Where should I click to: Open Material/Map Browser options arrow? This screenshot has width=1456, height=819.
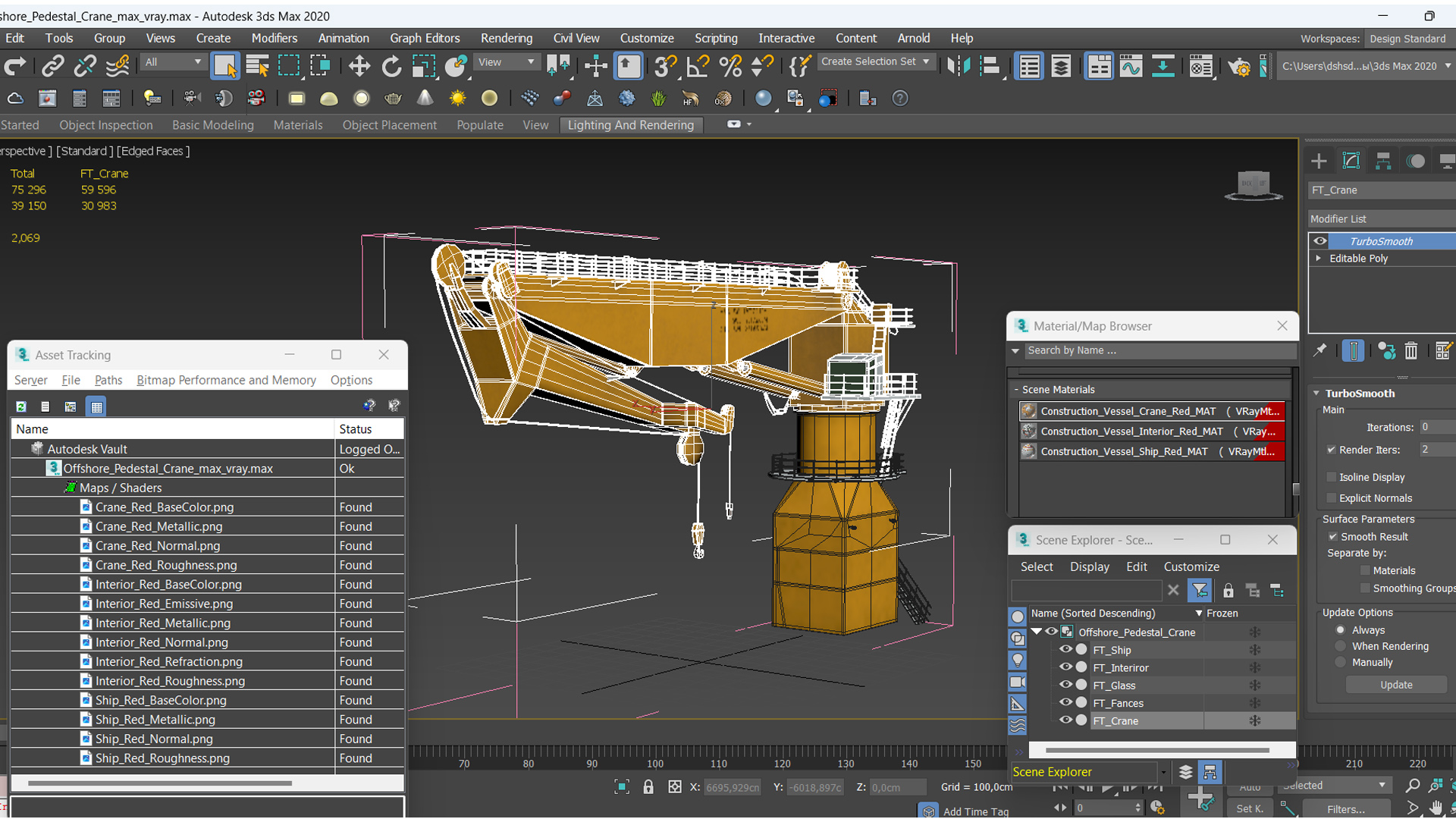pos(1015,350)
